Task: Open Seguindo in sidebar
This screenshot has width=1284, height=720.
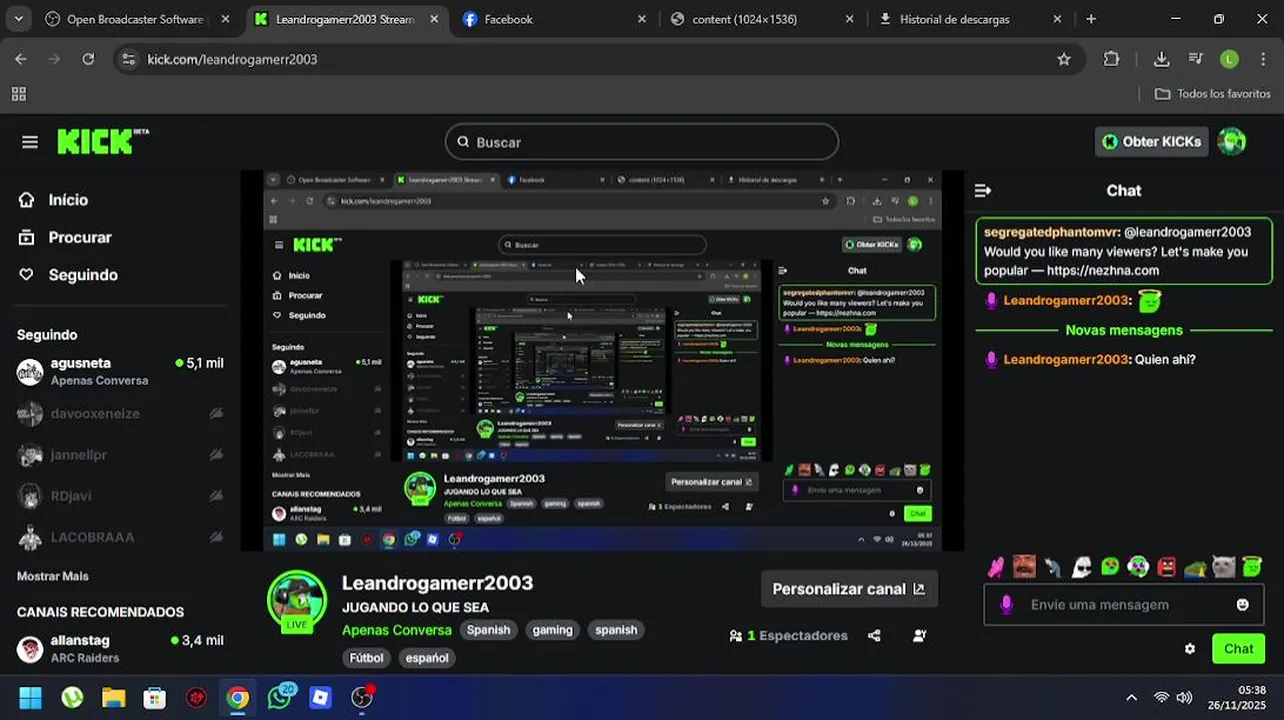Action: point(69,275)
